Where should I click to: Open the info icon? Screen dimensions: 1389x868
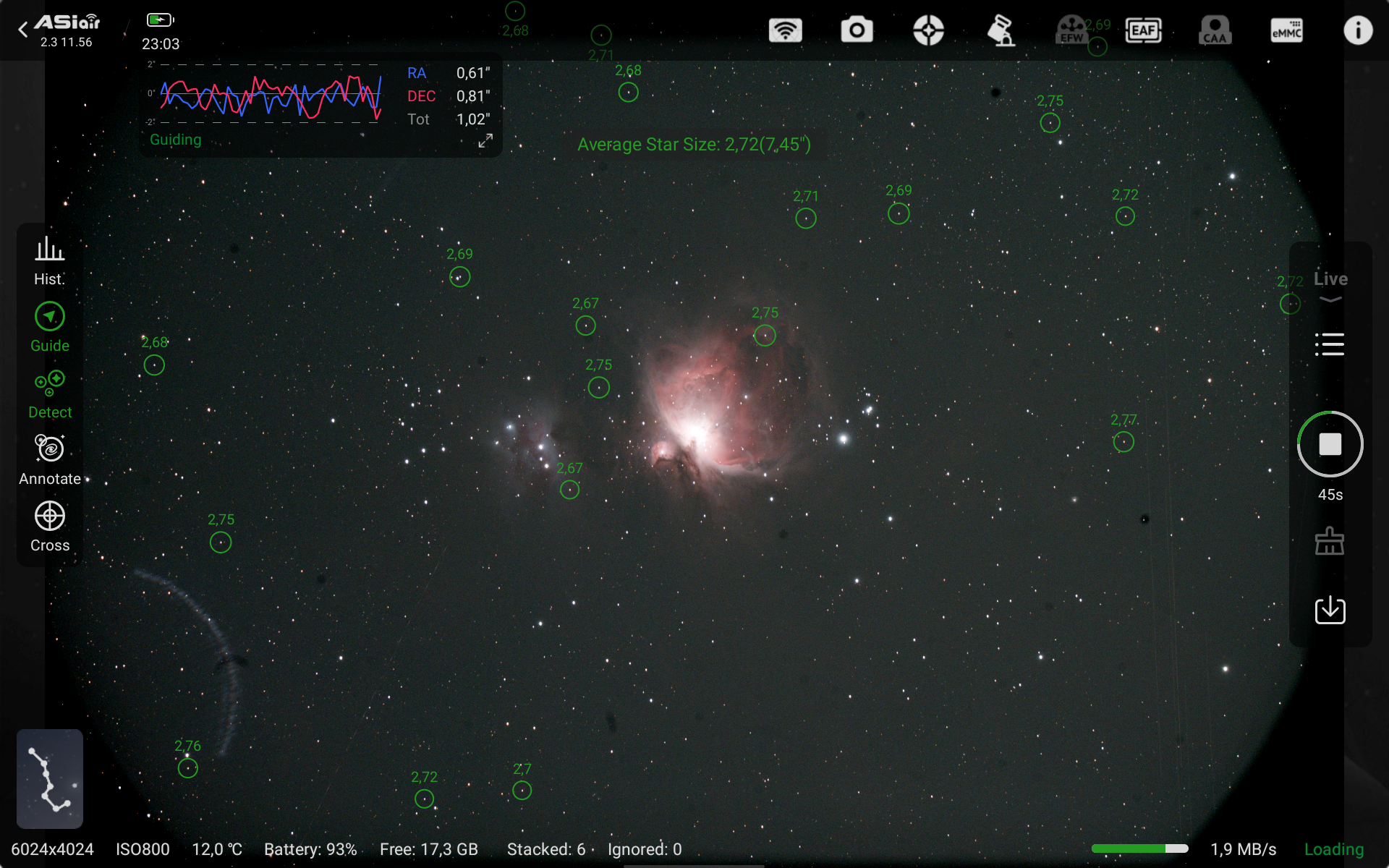(1358, 30)
